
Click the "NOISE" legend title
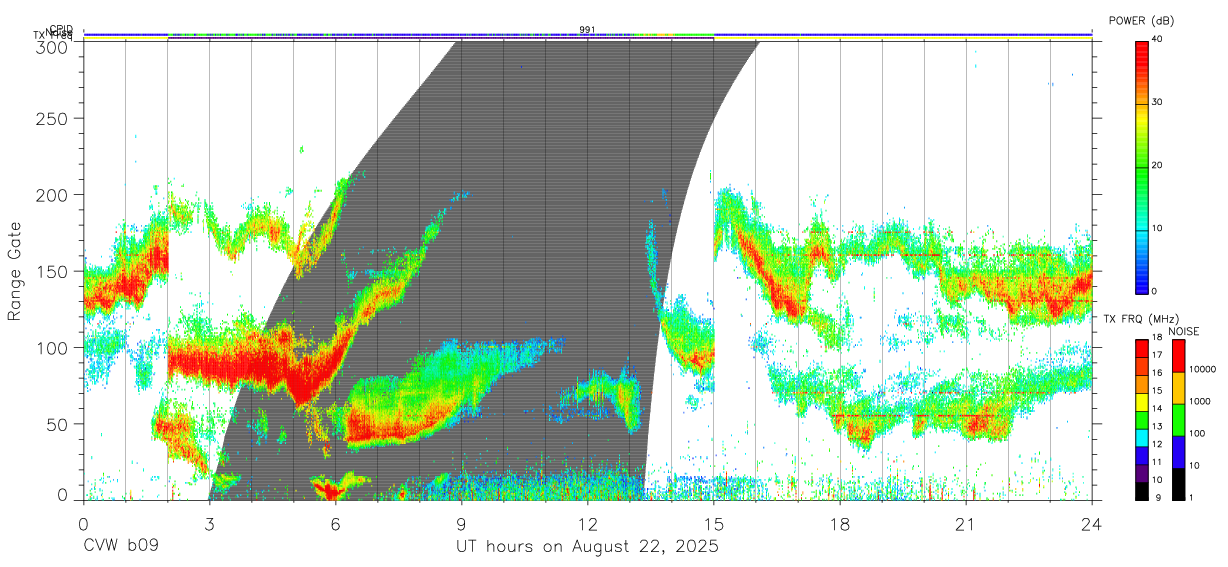pyautogui.click(x=1183, y=330)
